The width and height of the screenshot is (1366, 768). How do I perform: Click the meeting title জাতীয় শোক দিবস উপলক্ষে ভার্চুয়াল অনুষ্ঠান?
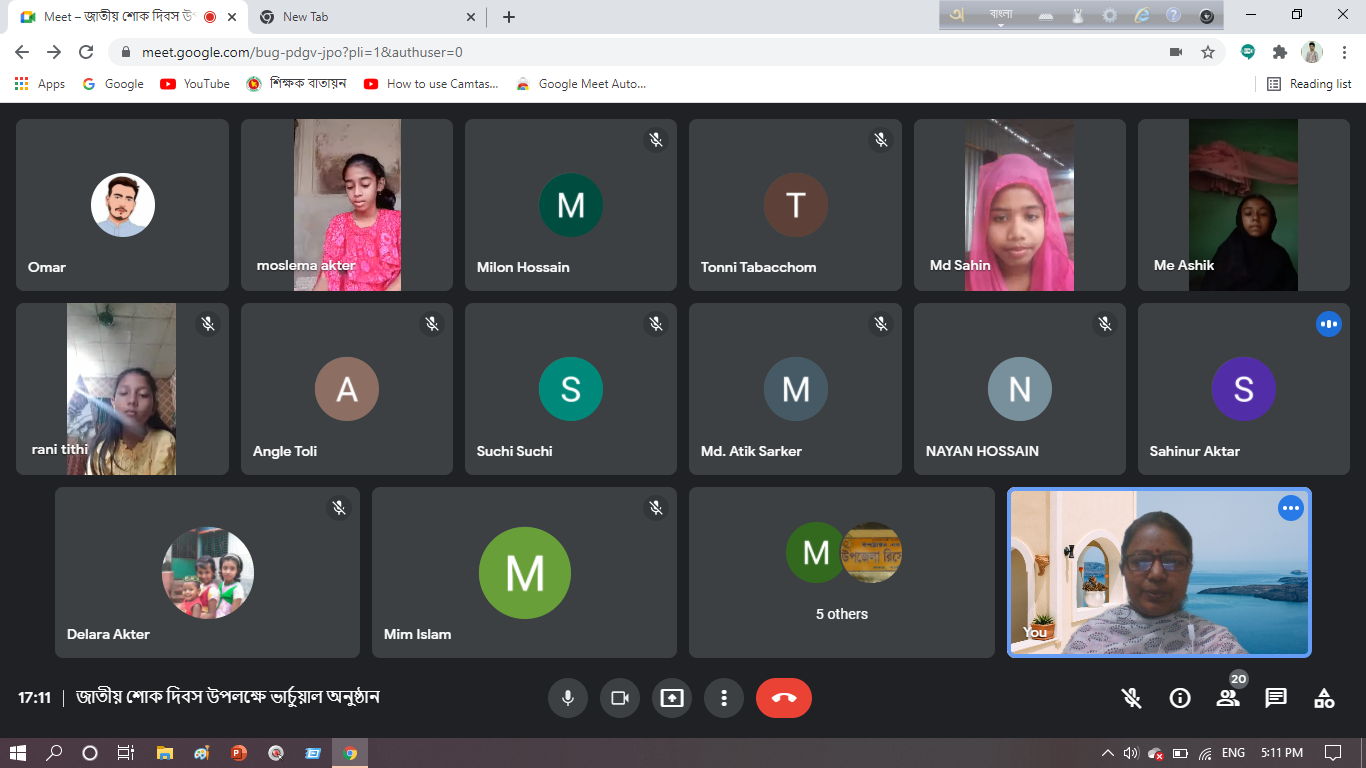(228, 697)
